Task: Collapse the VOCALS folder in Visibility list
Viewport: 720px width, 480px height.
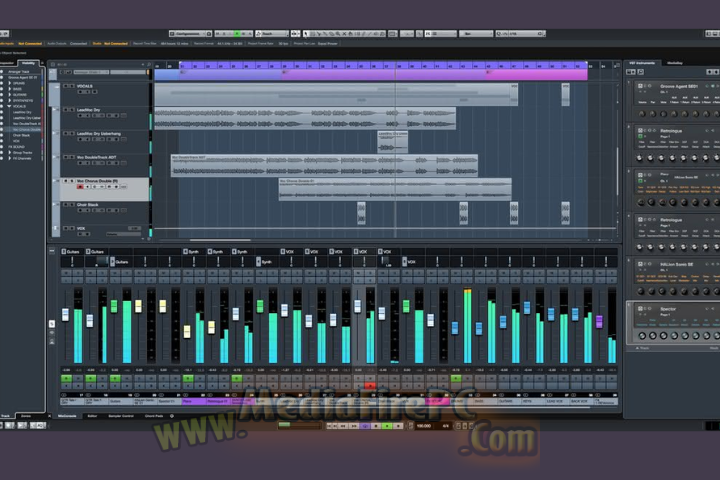Action: pos(9,106)
